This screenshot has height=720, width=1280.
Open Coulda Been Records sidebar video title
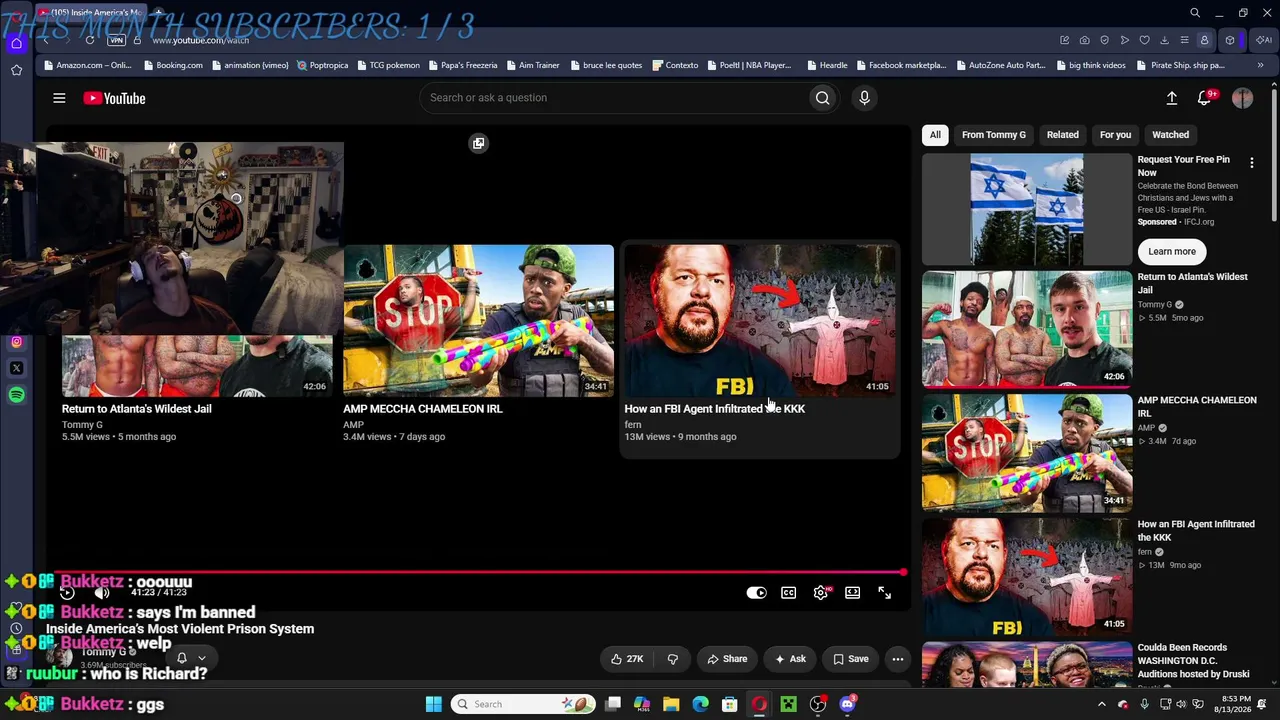click(1195, 661)
